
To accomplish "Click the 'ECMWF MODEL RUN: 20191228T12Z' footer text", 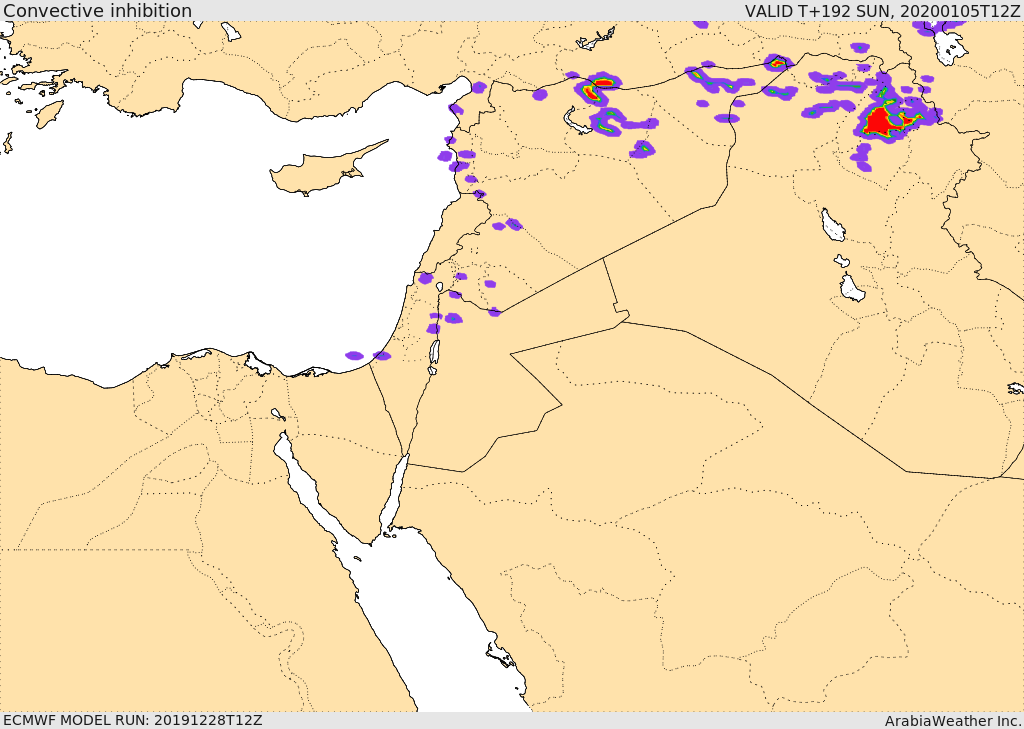I will coord(133,720).
